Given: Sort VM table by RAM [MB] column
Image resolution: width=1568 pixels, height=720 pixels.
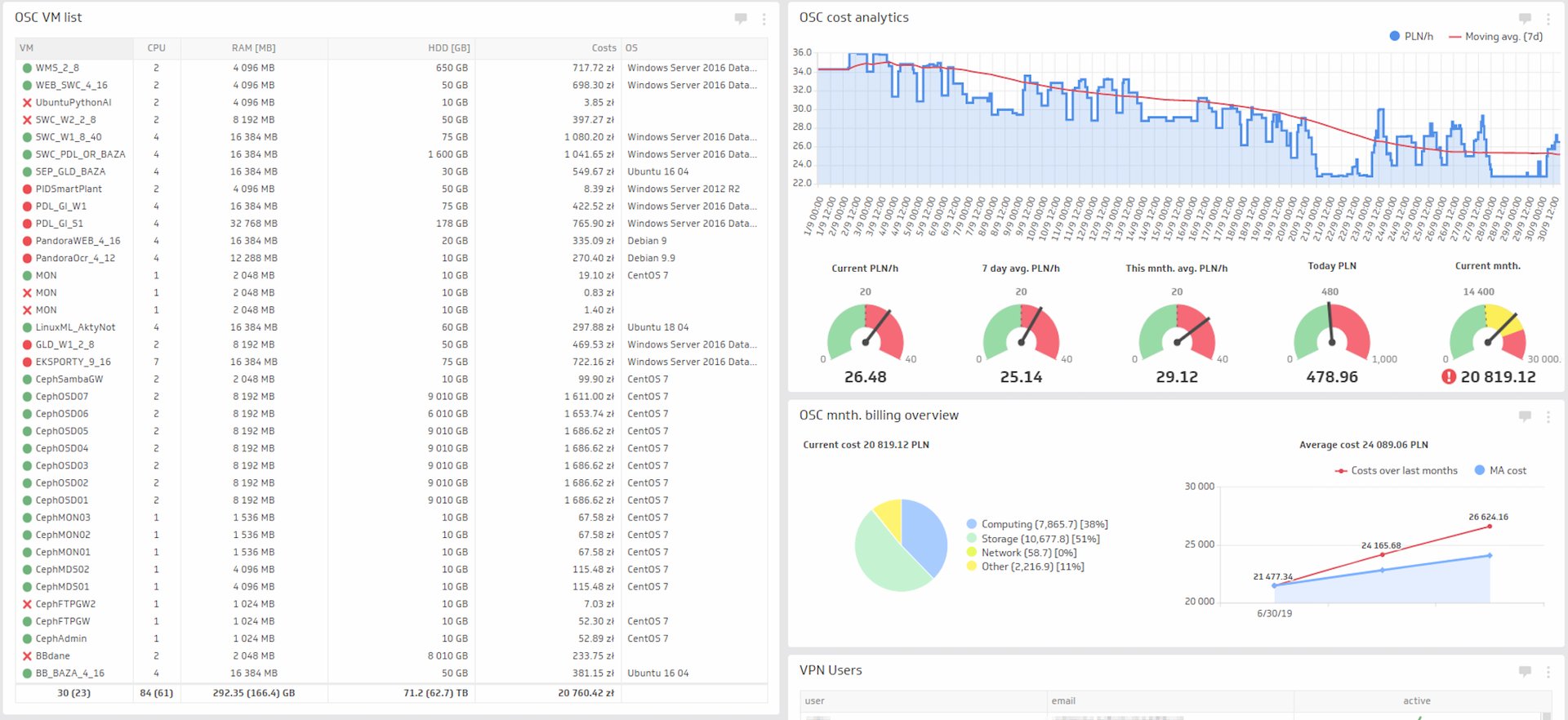Looking at the screenshot, I should [253, 48].
